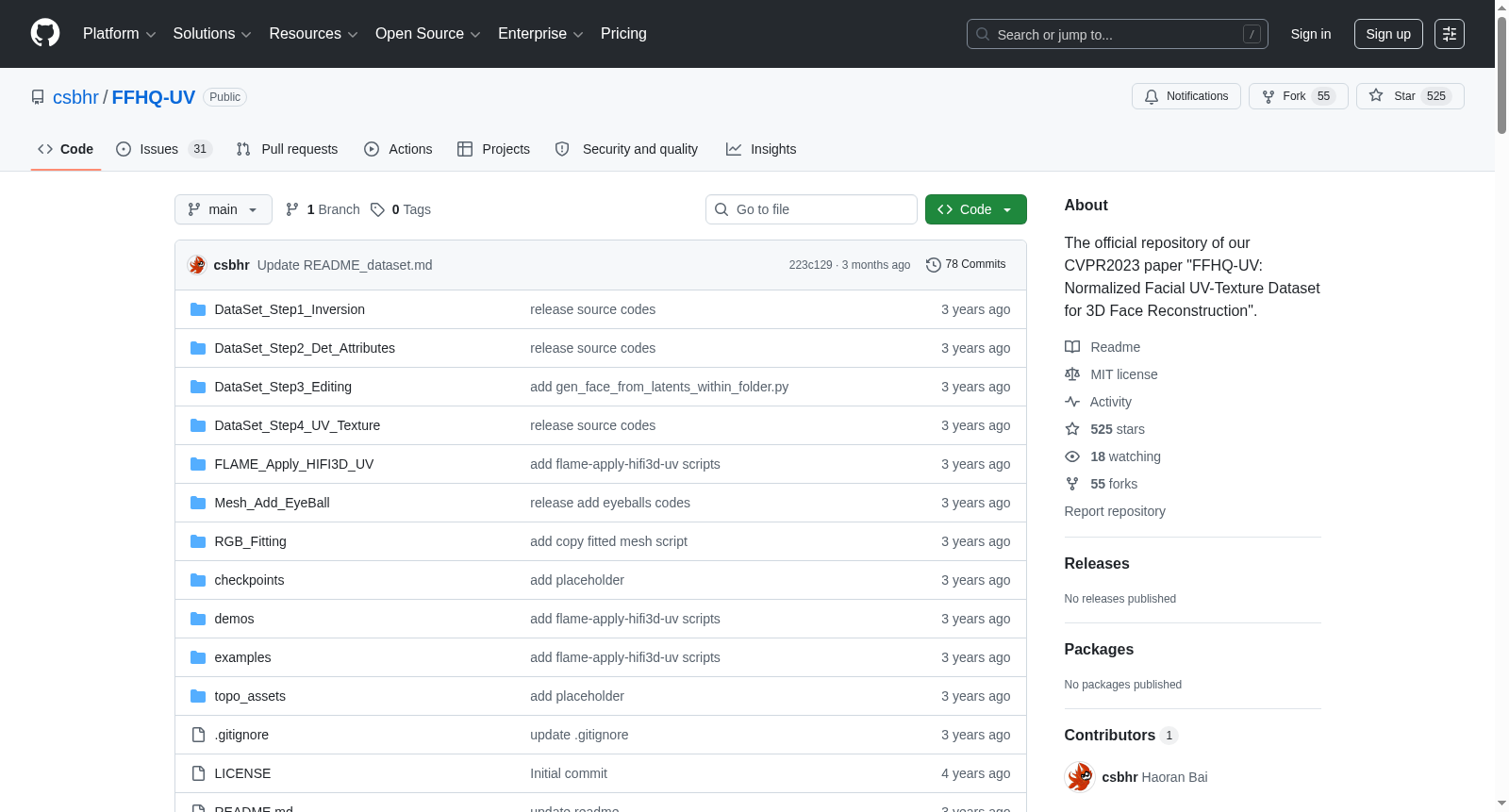
Task: Expand the Resources menu
Action: coord(313,34)
